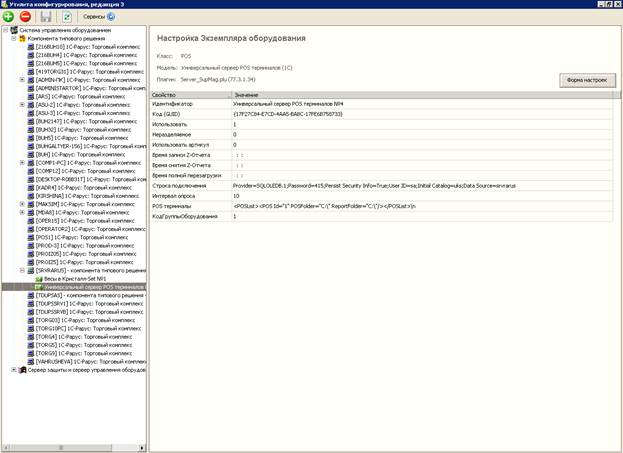Select the [DESKTOP- computer tree item
Viewport: 623px width, 453px height.
(x=91, y=179)
